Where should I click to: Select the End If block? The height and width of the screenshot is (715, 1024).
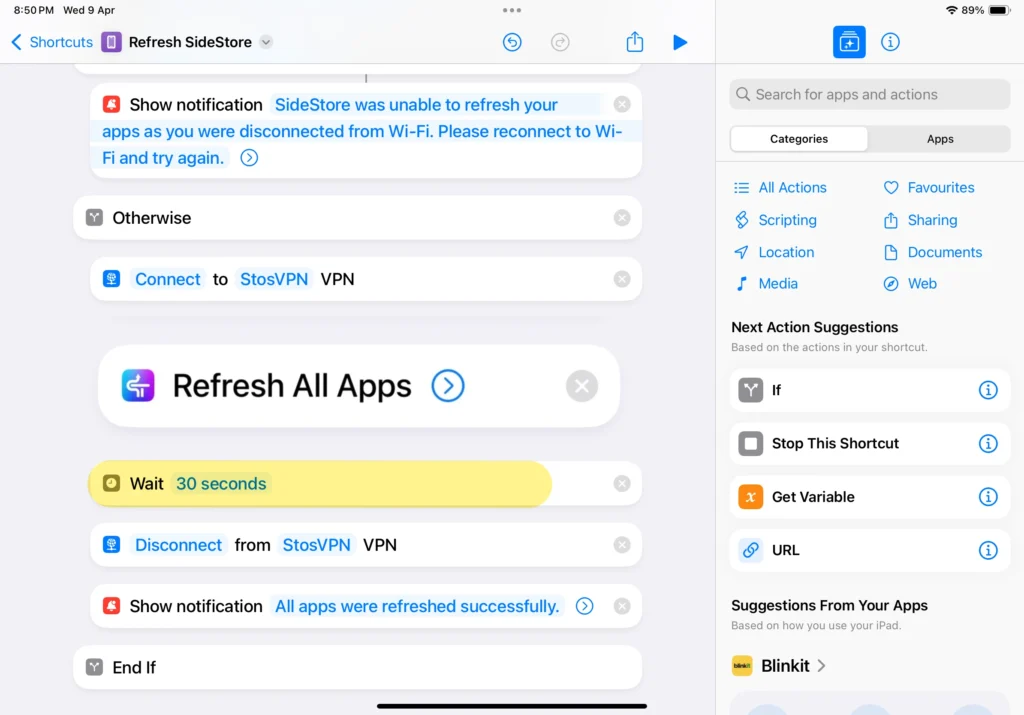coord(357,667)
